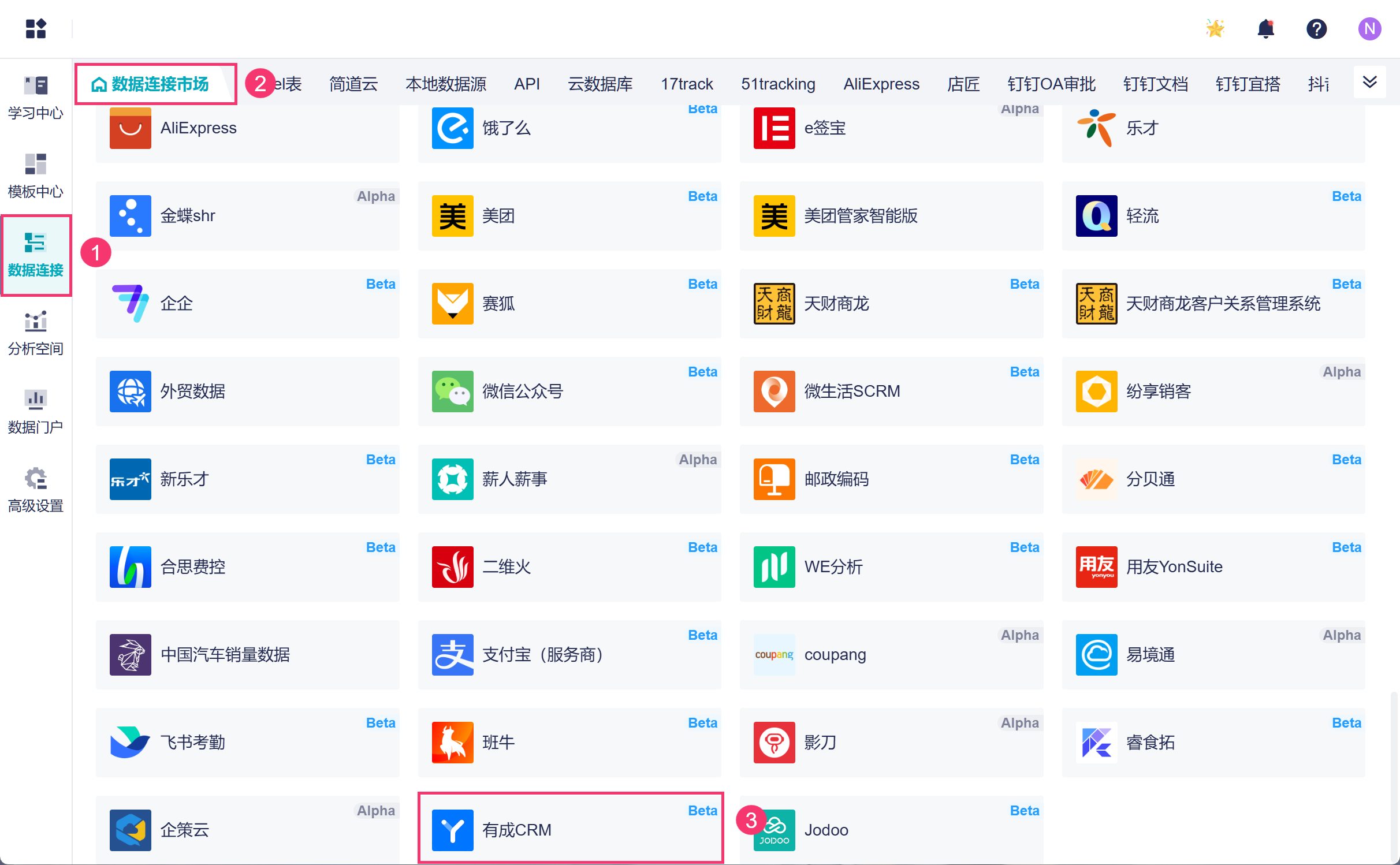Switch to the 17track tab
1400x865 pixels.
coord(687,84)
